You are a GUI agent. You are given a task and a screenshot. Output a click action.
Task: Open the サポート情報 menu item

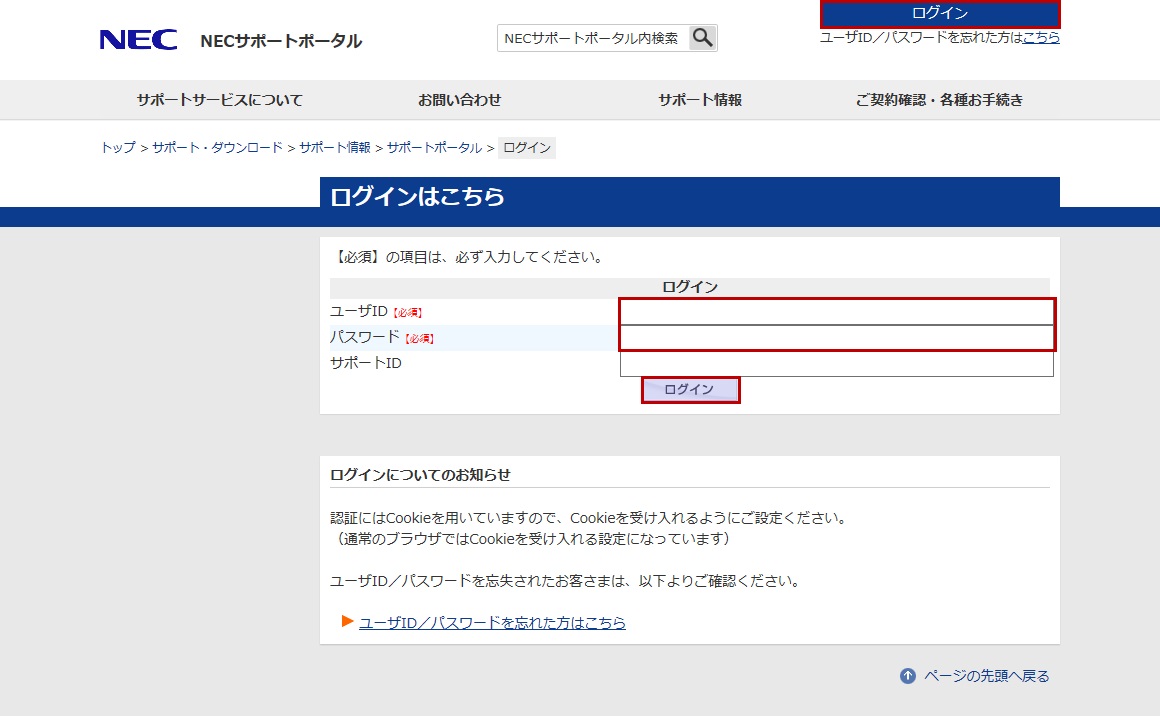(700, 100)
